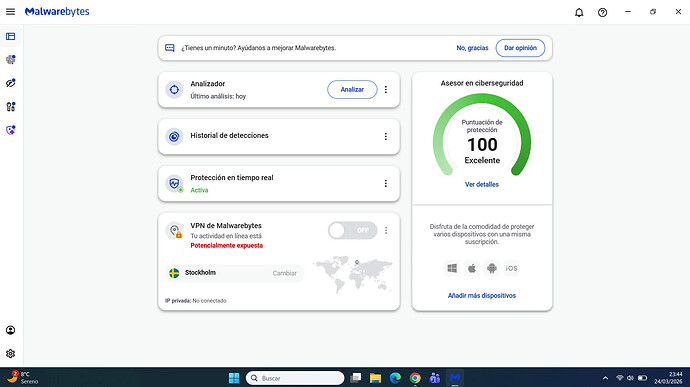The image size is (690, 387).
Task: Open Protección en tiempo real options menu
Action: click(x=386, y=183)
